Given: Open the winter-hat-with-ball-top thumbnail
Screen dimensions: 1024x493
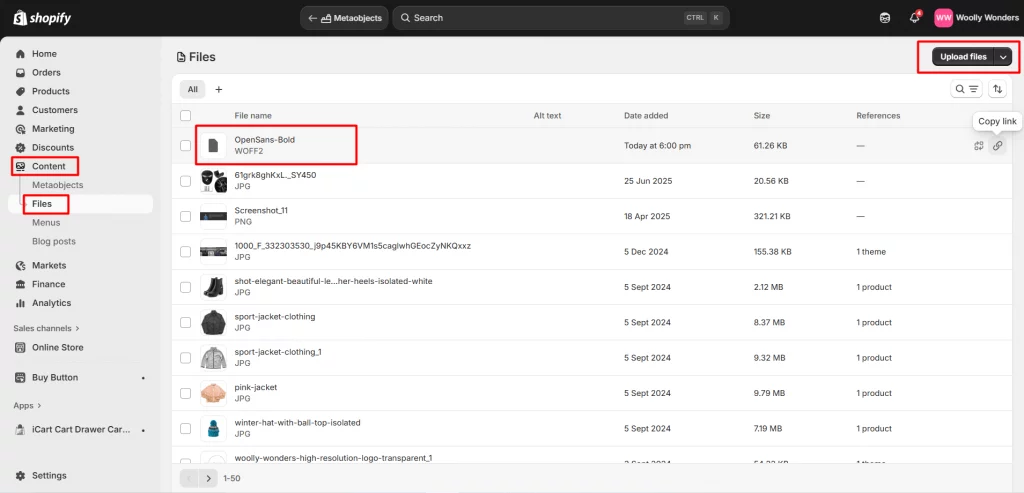Looking at the screenshot, I should [213, 428].
